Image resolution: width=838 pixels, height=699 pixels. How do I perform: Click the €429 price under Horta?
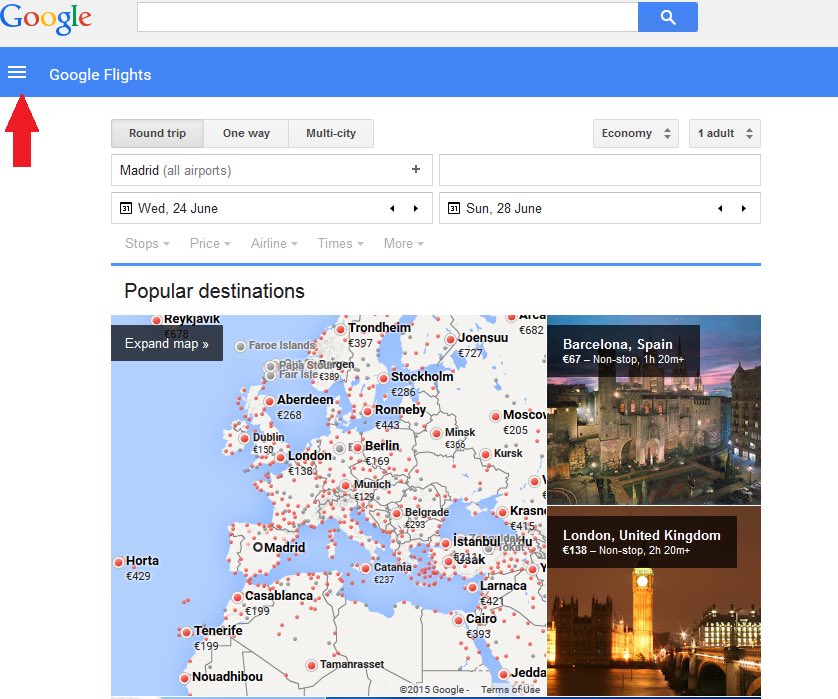pos(138,576)
